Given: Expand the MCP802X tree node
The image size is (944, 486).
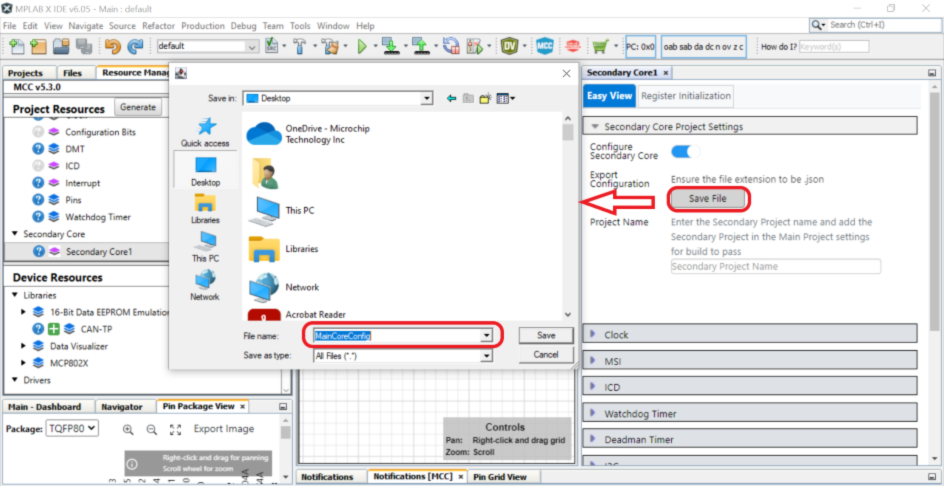Looking at the screenshot, I should pos(23,363).
